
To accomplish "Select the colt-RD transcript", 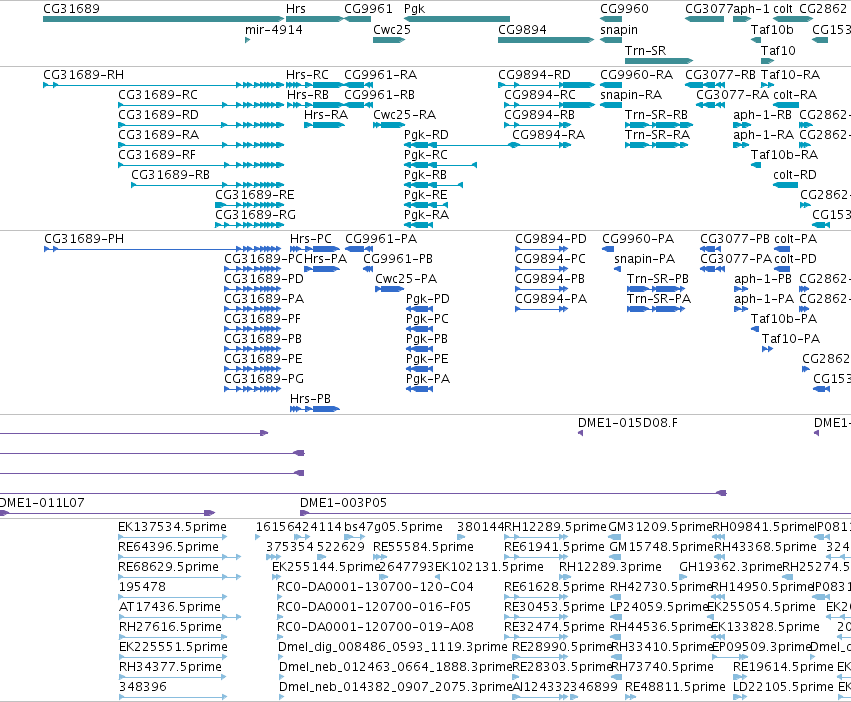I will point(785,185).
